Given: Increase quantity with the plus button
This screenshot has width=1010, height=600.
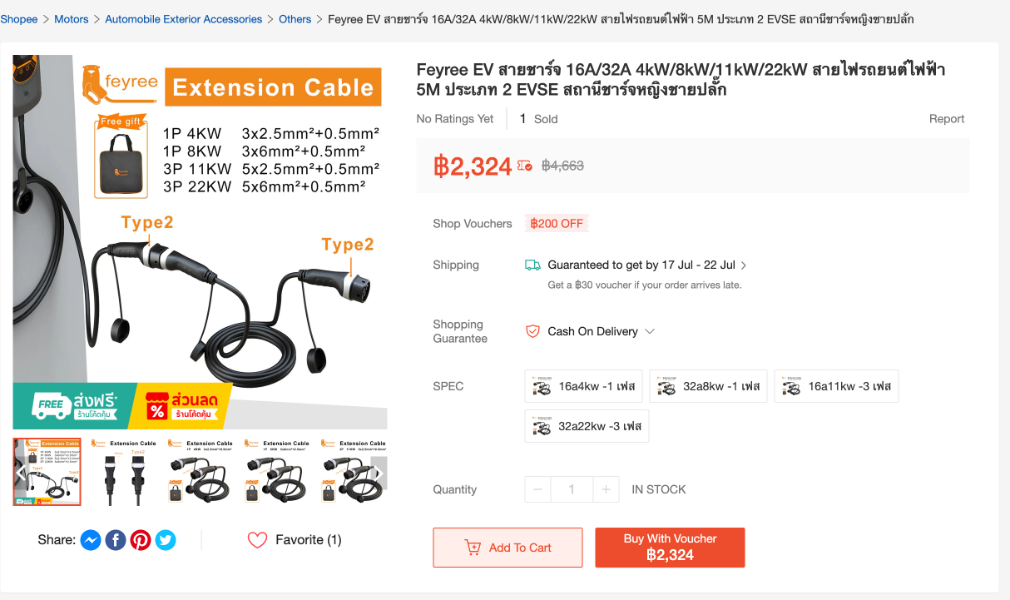Looking at the screenshot, I should 605,490.
